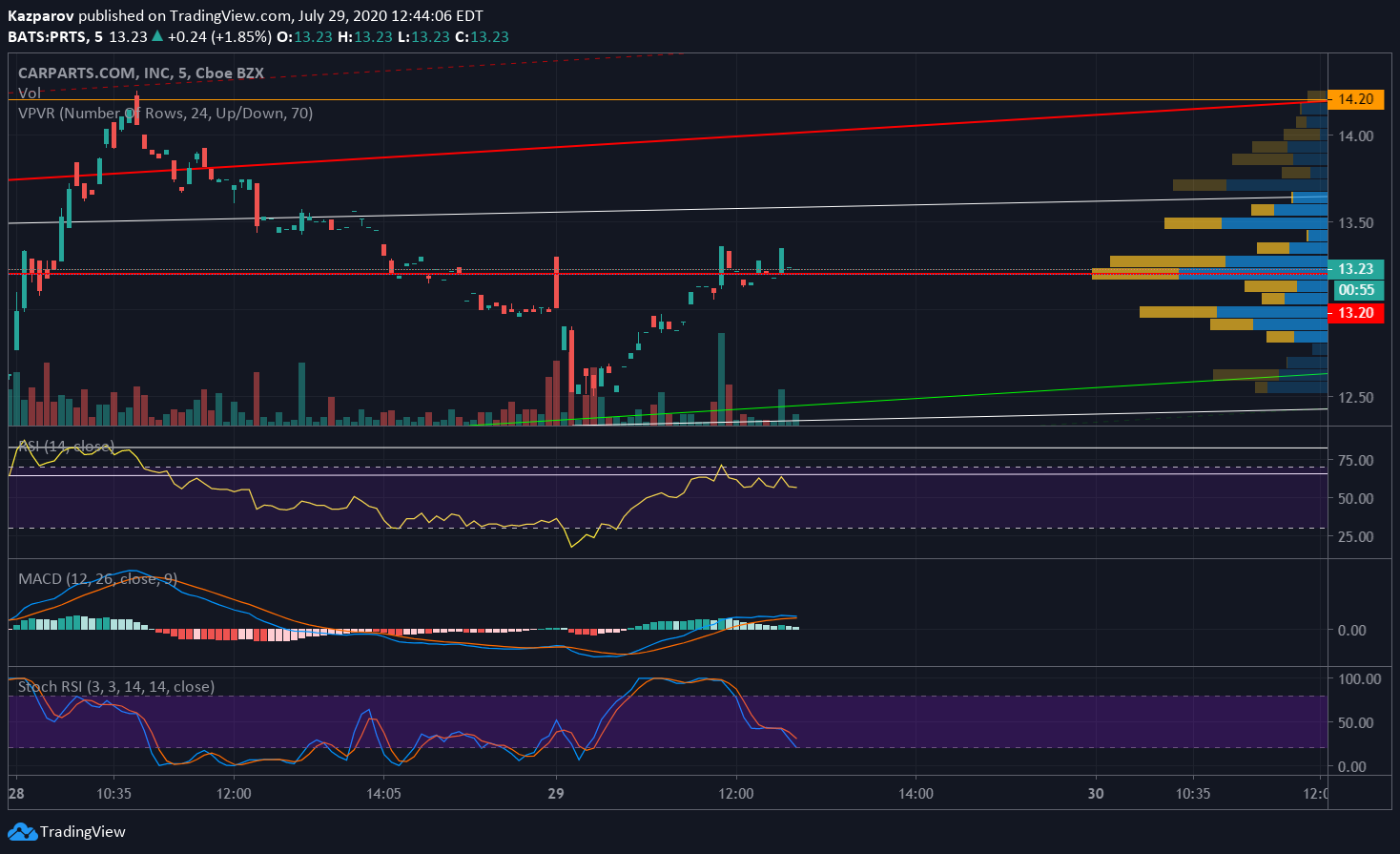Select the BATS:PRTS, 5 symbol text

tap(55, 37)
